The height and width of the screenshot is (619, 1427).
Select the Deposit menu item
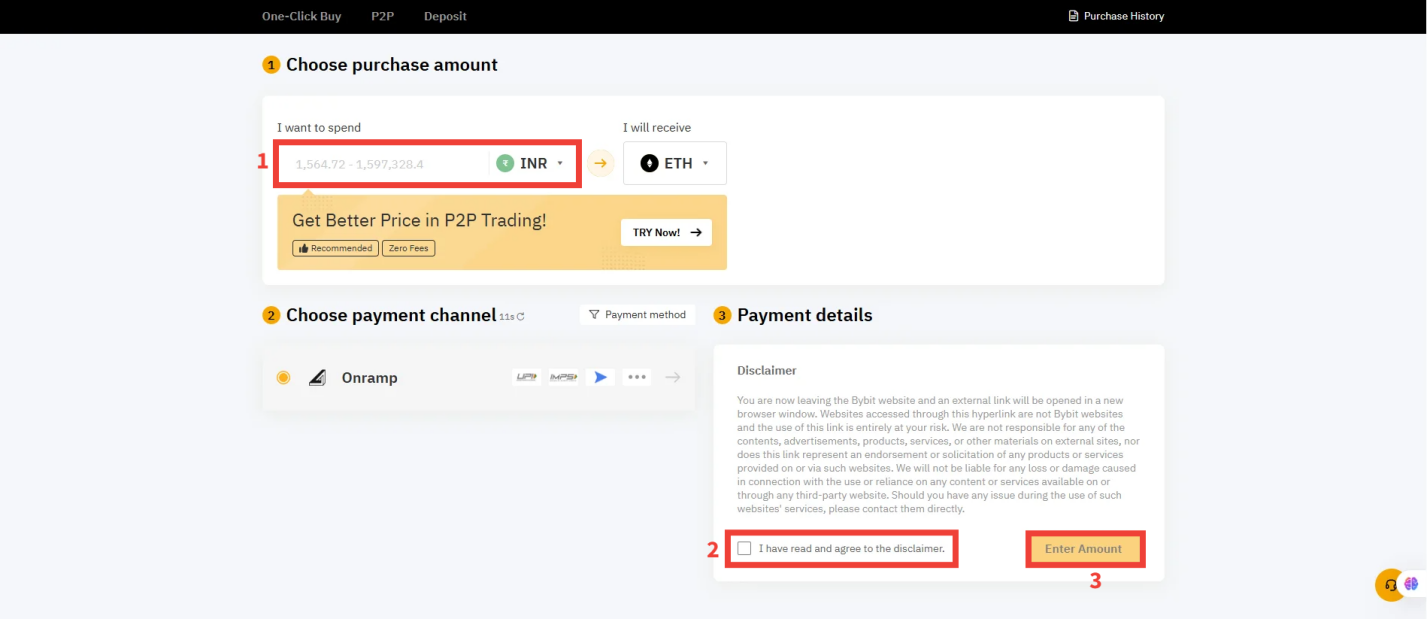pyautogui.click(x=444, y=16)
